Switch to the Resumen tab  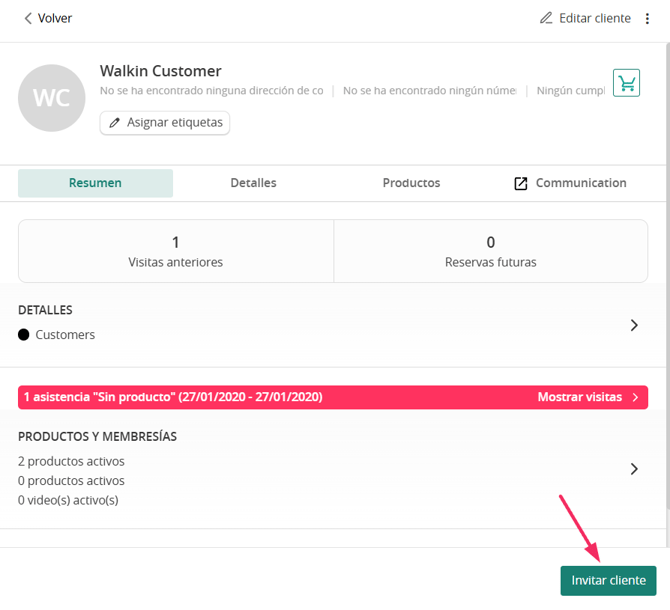[x=95, y=183]
